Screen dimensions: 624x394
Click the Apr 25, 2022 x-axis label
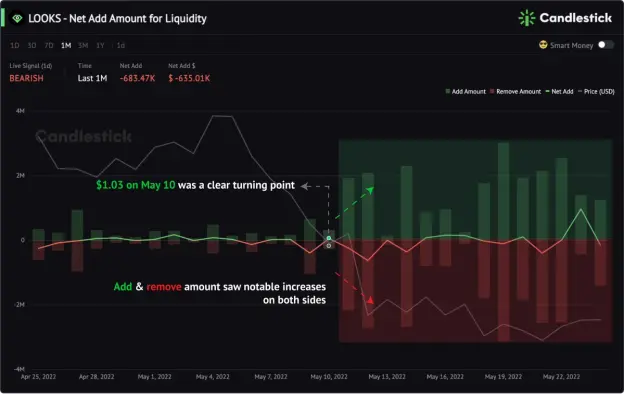pos(38,376)
